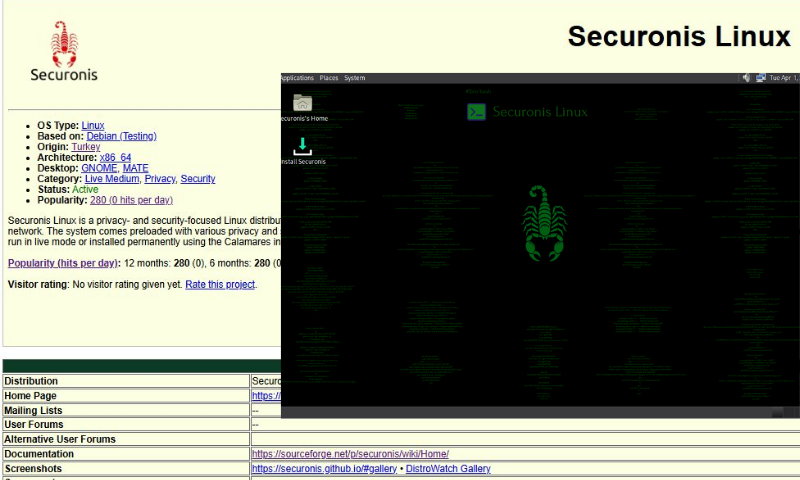Image resolution: width=800 pixels, height=480 pixels.
Task: Open the Applications menu in the panel
Action: click(x=297, y=78)
